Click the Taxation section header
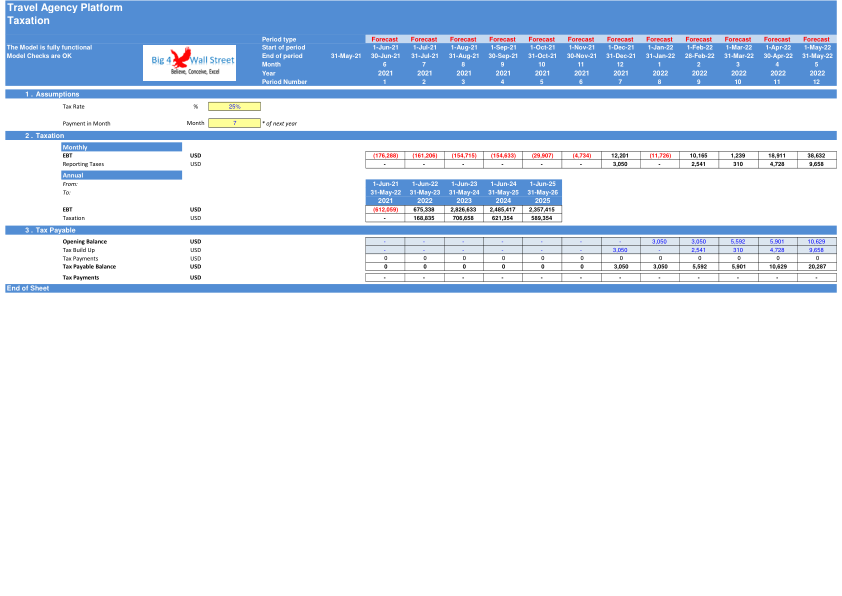This screenshot has height=596, width=842. tap(421, 135)
